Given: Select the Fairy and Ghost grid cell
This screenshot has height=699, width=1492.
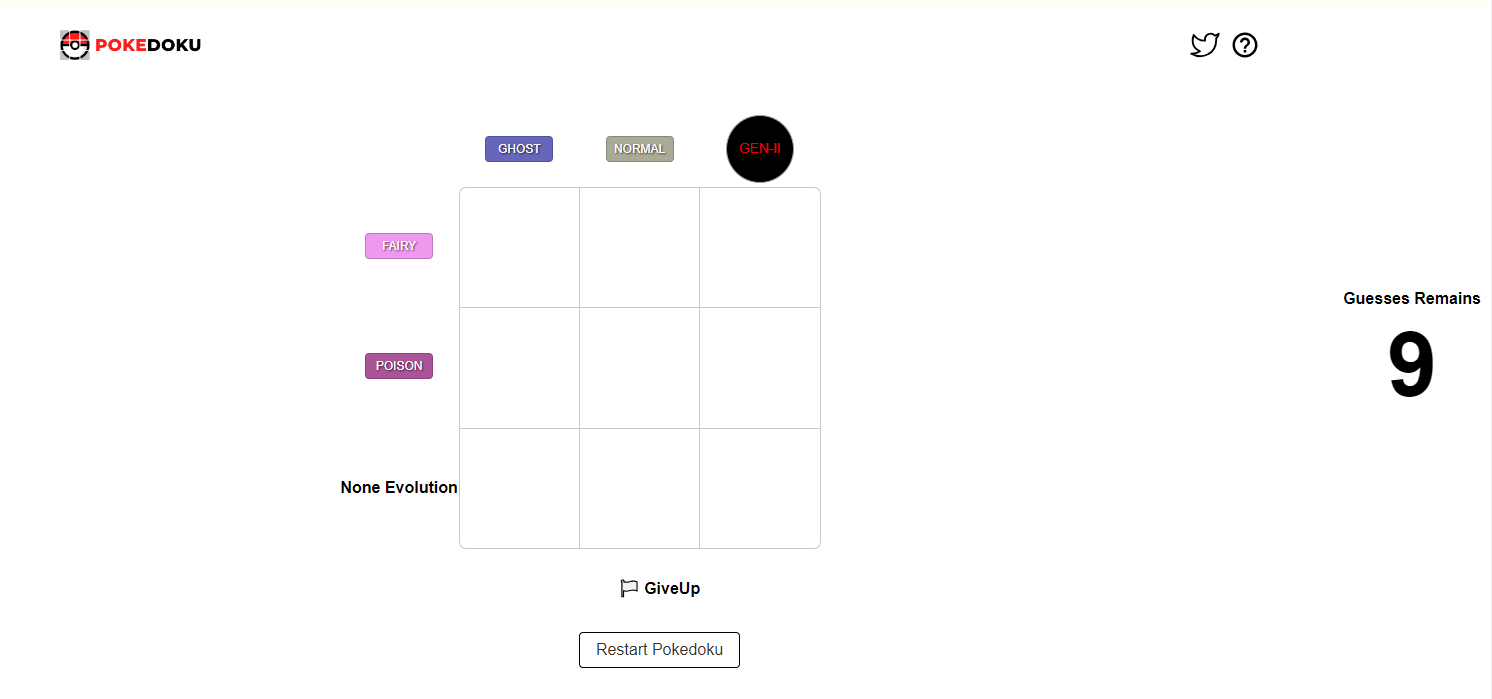Looking at the screenshot, I should [x=520, y=248].
